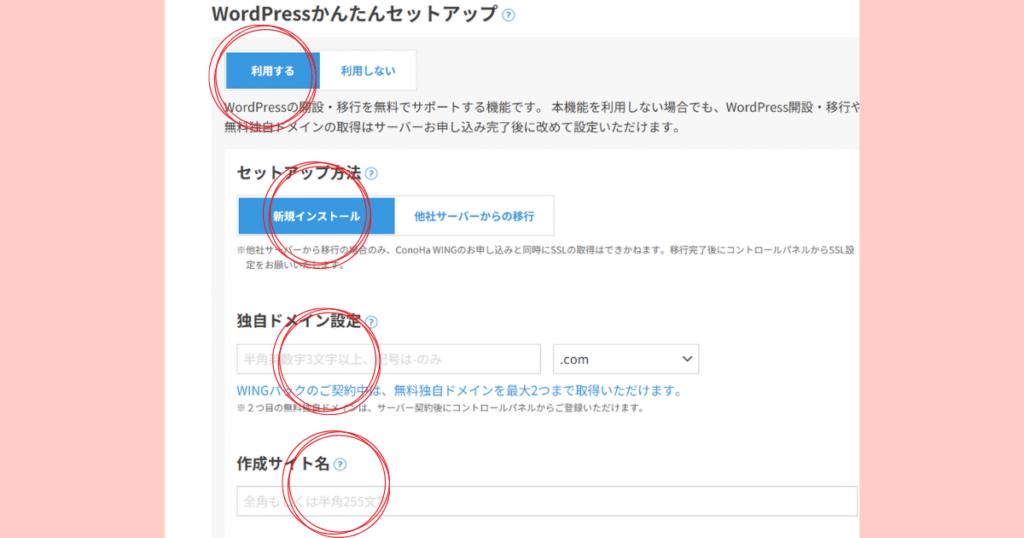Click the 作成サイト名 label
This screenshot has height=538, width=1024.
(283, 464)
